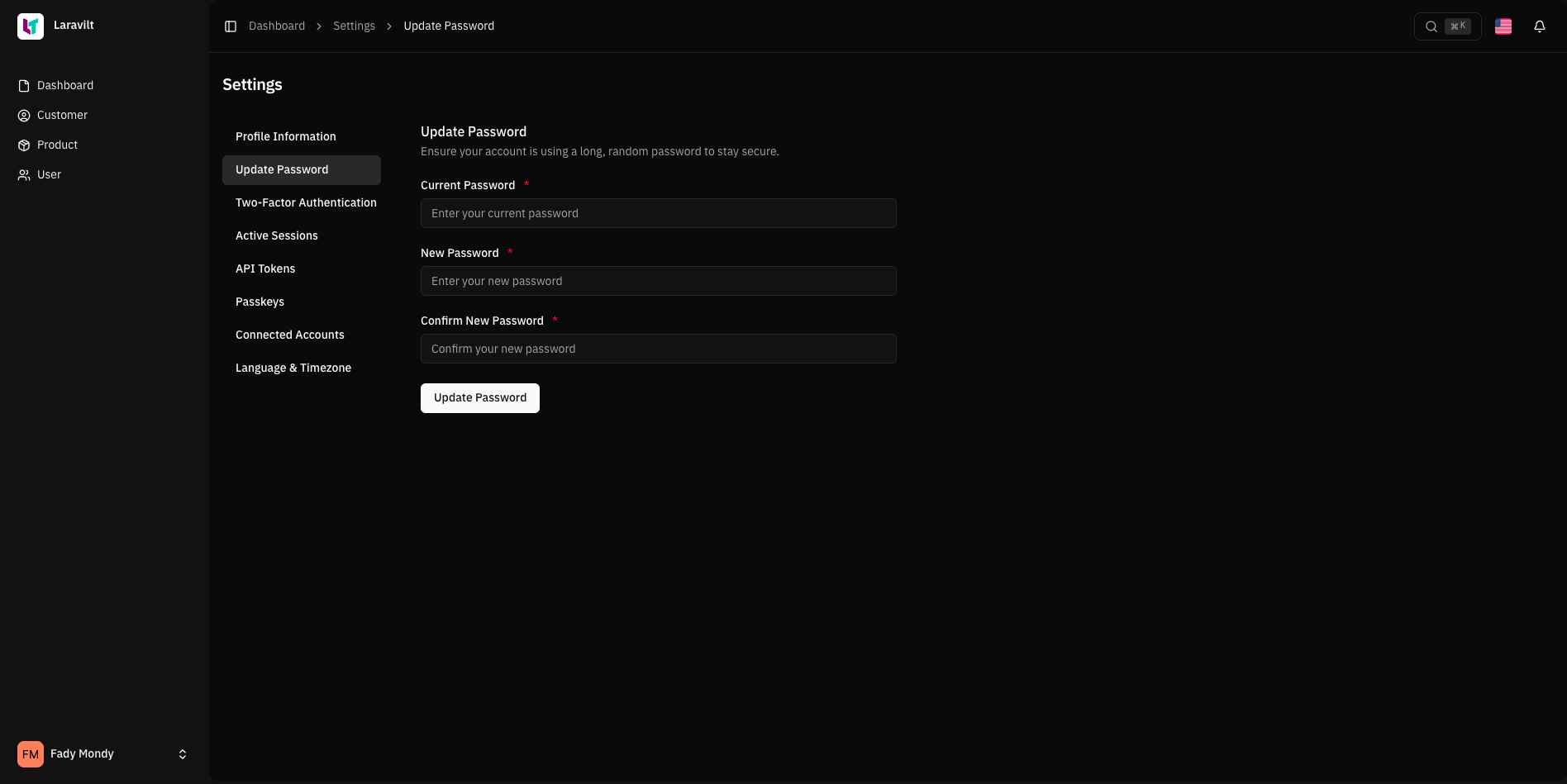Click the User icon in the sidebar
Viewport: 1567px width, 784px height.
tap(23, 174)
